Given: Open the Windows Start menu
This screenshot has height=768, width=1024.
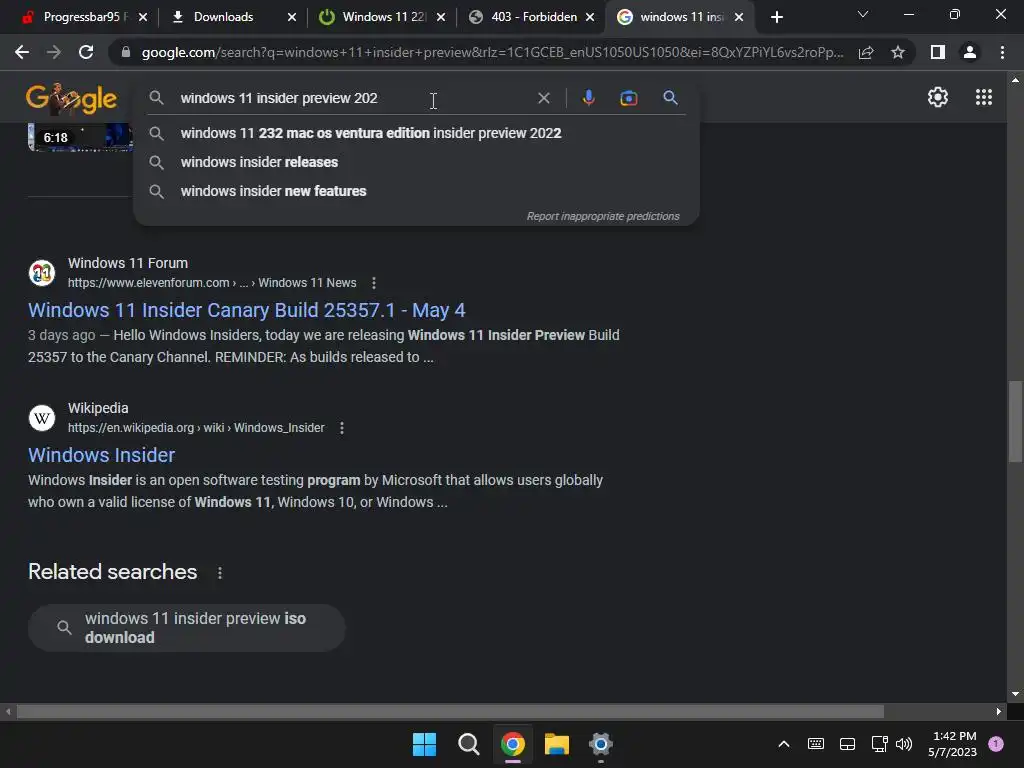Looking at the screenshot, I should [424, 744].
